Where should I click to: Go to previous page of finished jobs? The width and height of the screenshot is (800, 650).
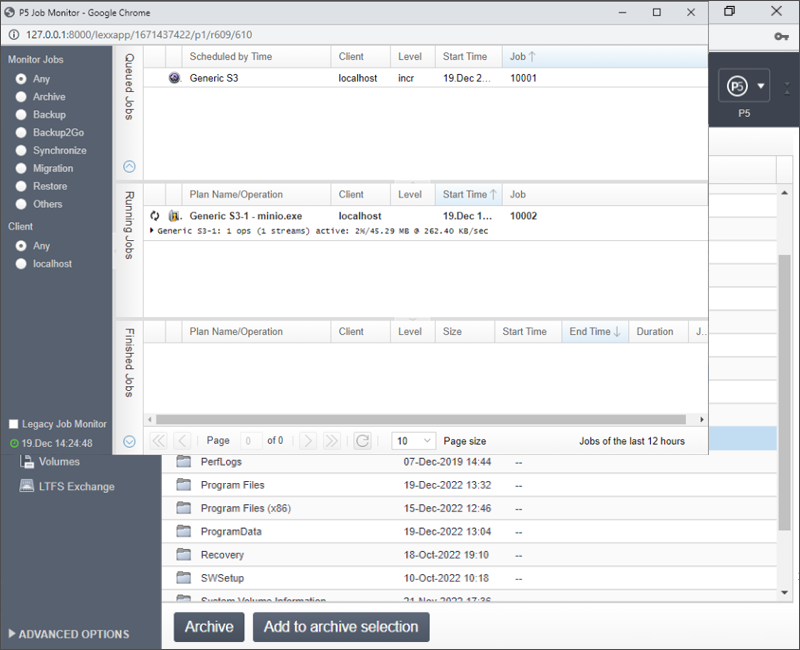pyautogui.click(x=182, y=440)
